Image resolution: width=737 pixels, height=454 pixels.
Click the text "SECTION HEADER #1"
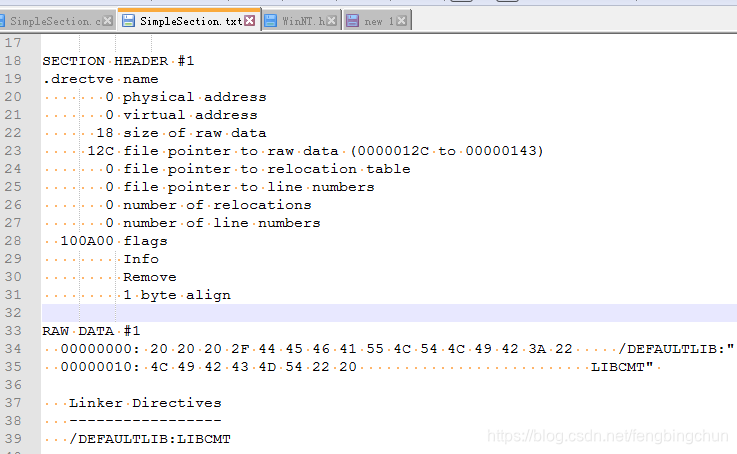(118, 61)
